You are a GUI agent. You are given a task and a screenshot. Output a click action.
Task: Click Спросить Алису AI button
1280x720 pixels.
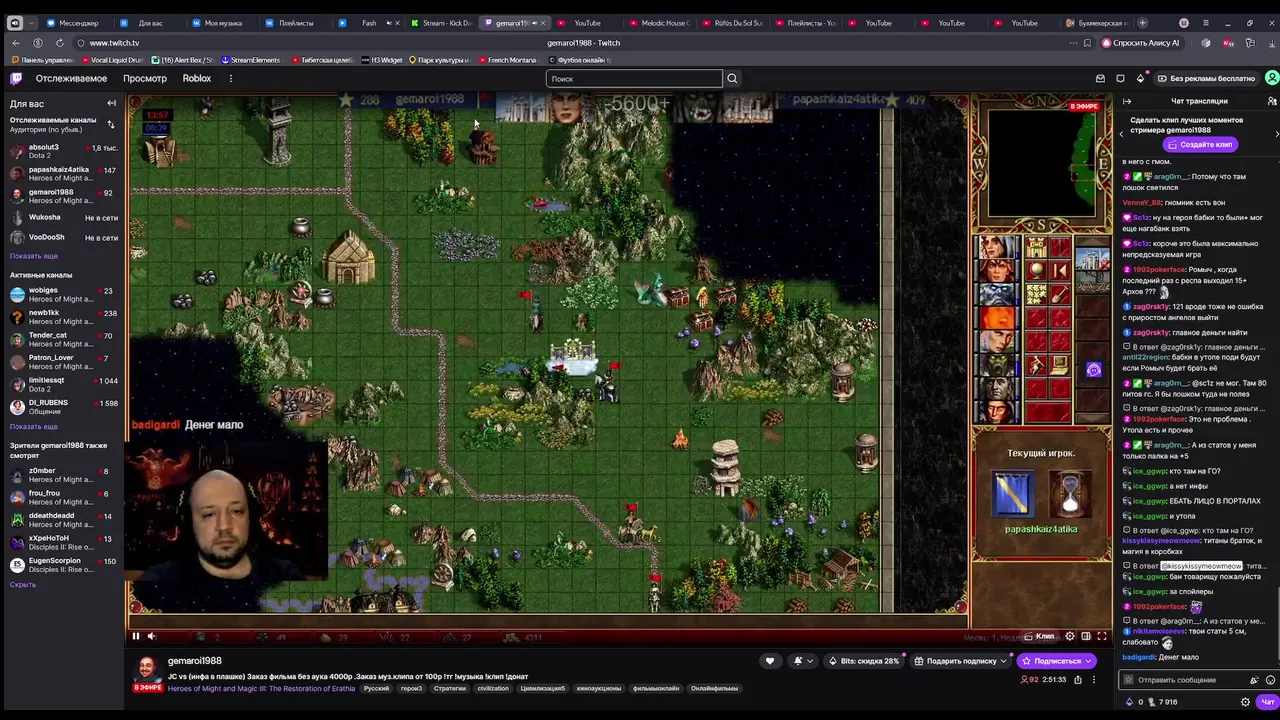click(x=1141, y=43)
